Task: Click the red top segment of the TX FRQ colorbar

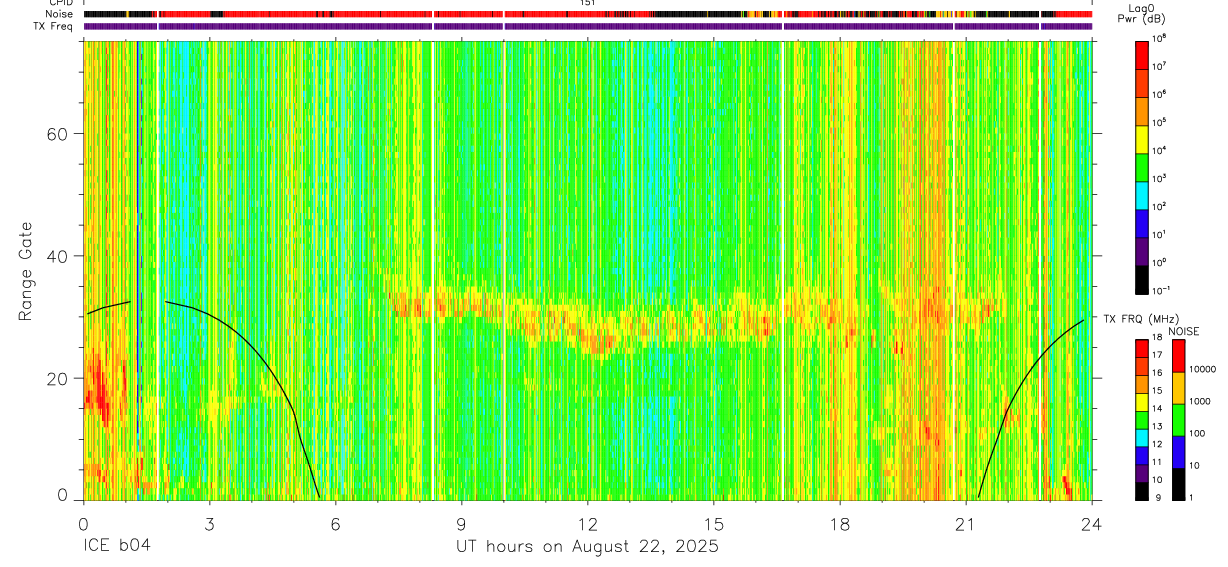Action: pos(1141,349)
